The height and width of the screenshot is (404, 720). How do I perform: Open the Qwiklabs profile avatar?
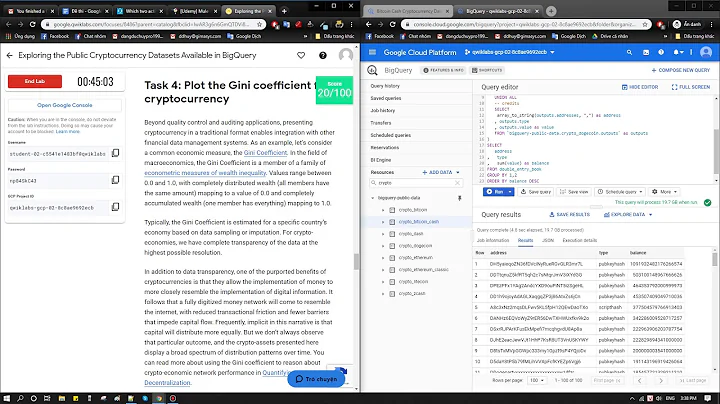tap(346, 55)
